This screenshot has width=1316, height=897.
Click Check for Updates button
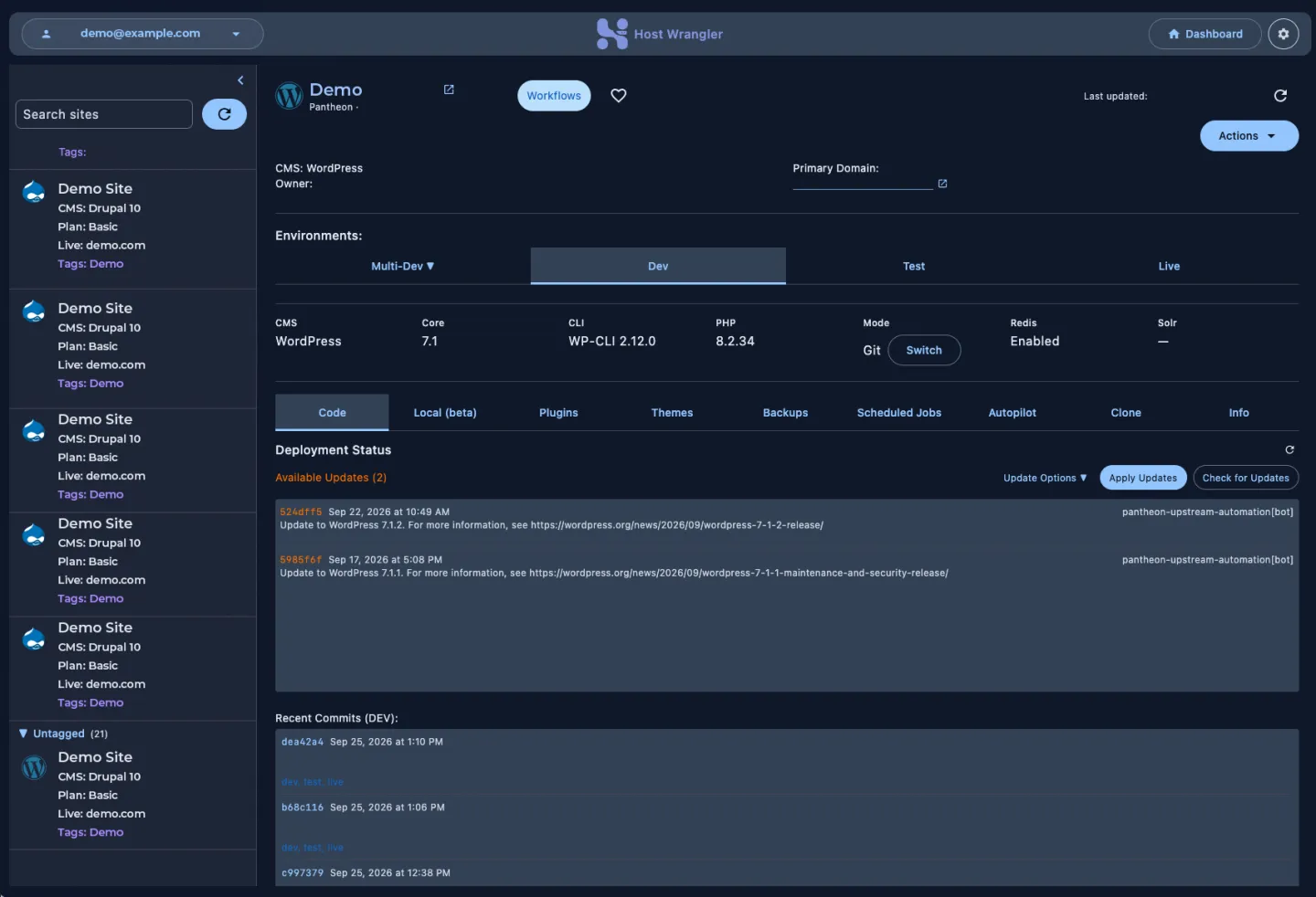click(x=1246, y=478)
